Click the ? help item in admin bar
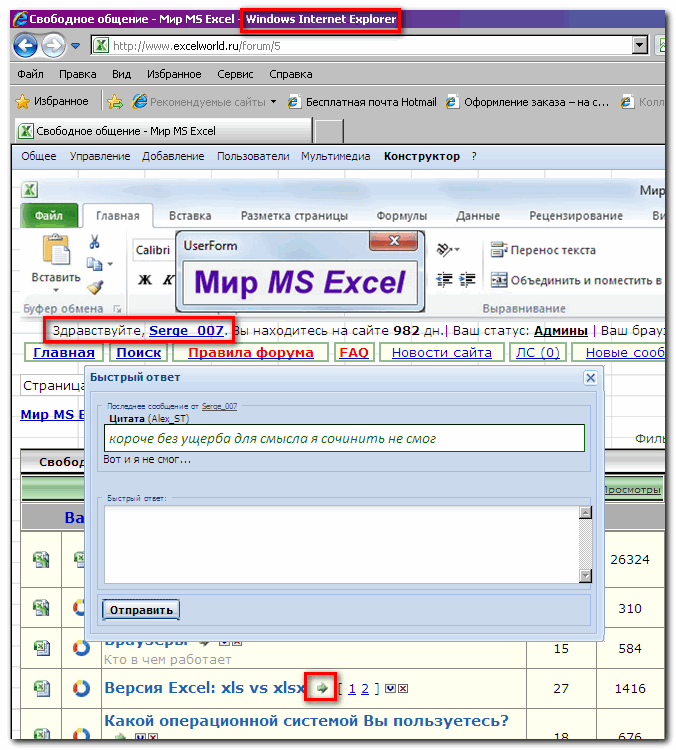The image size is (676, 750). [474, 156]
